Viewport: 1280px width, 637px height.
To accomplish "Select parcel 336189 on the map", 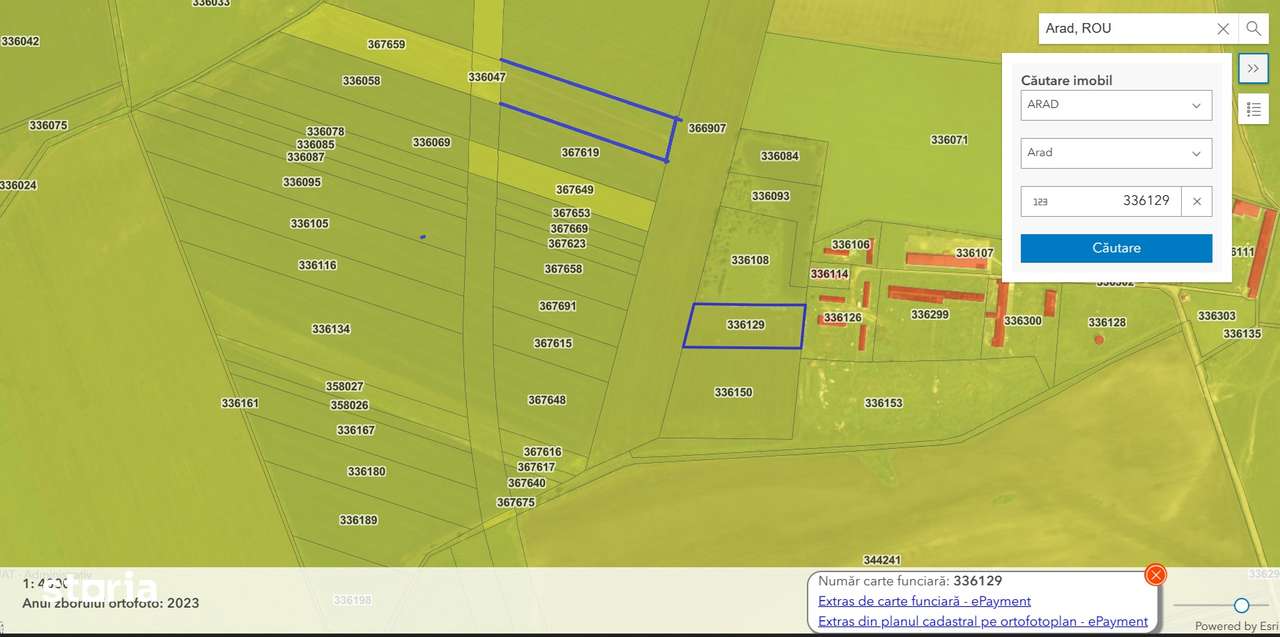I will click(x=358, y=521).
